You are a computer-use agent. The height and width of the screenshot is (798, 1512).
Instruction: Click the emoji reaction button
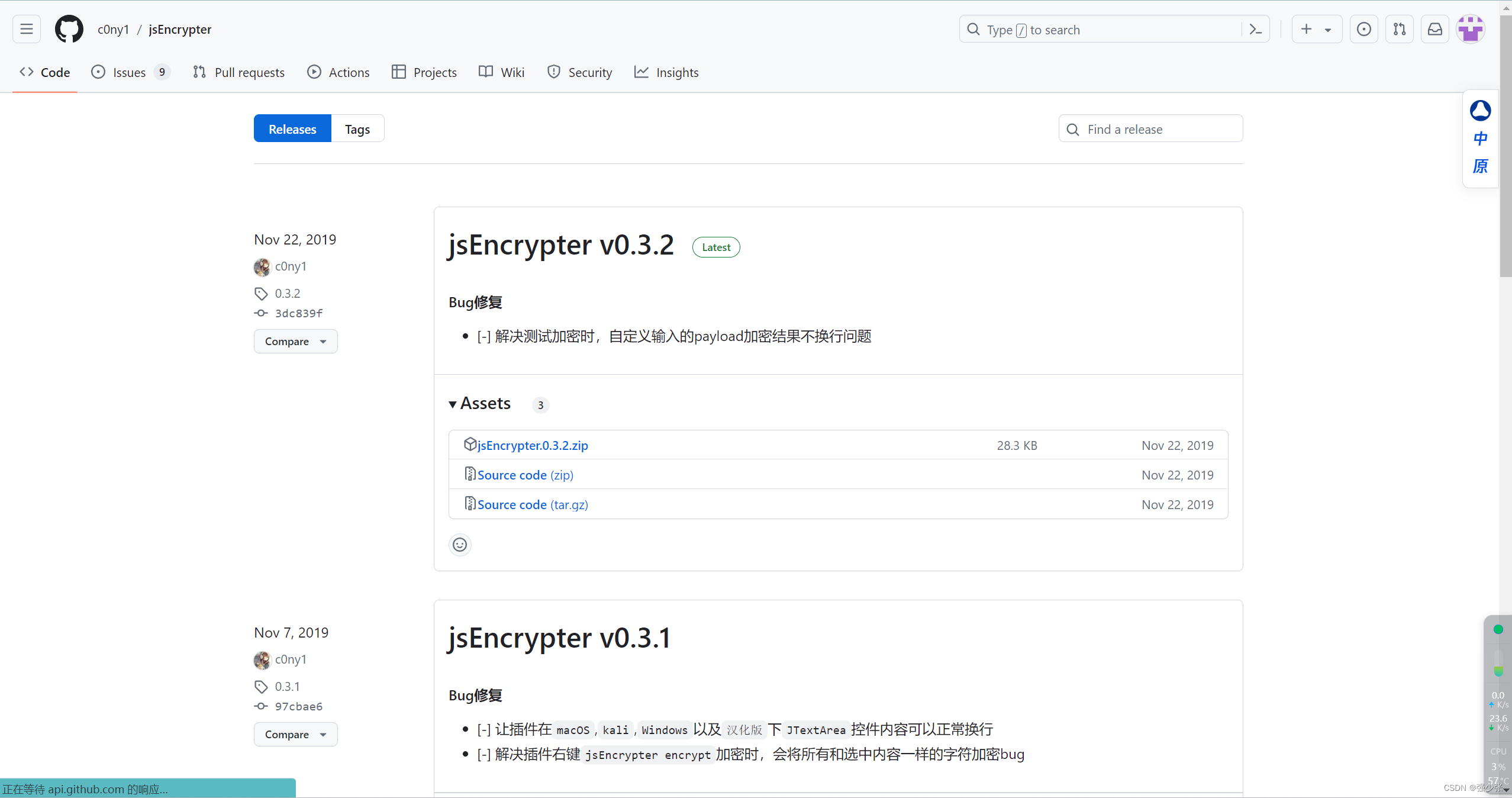click(x=459, y=544)
